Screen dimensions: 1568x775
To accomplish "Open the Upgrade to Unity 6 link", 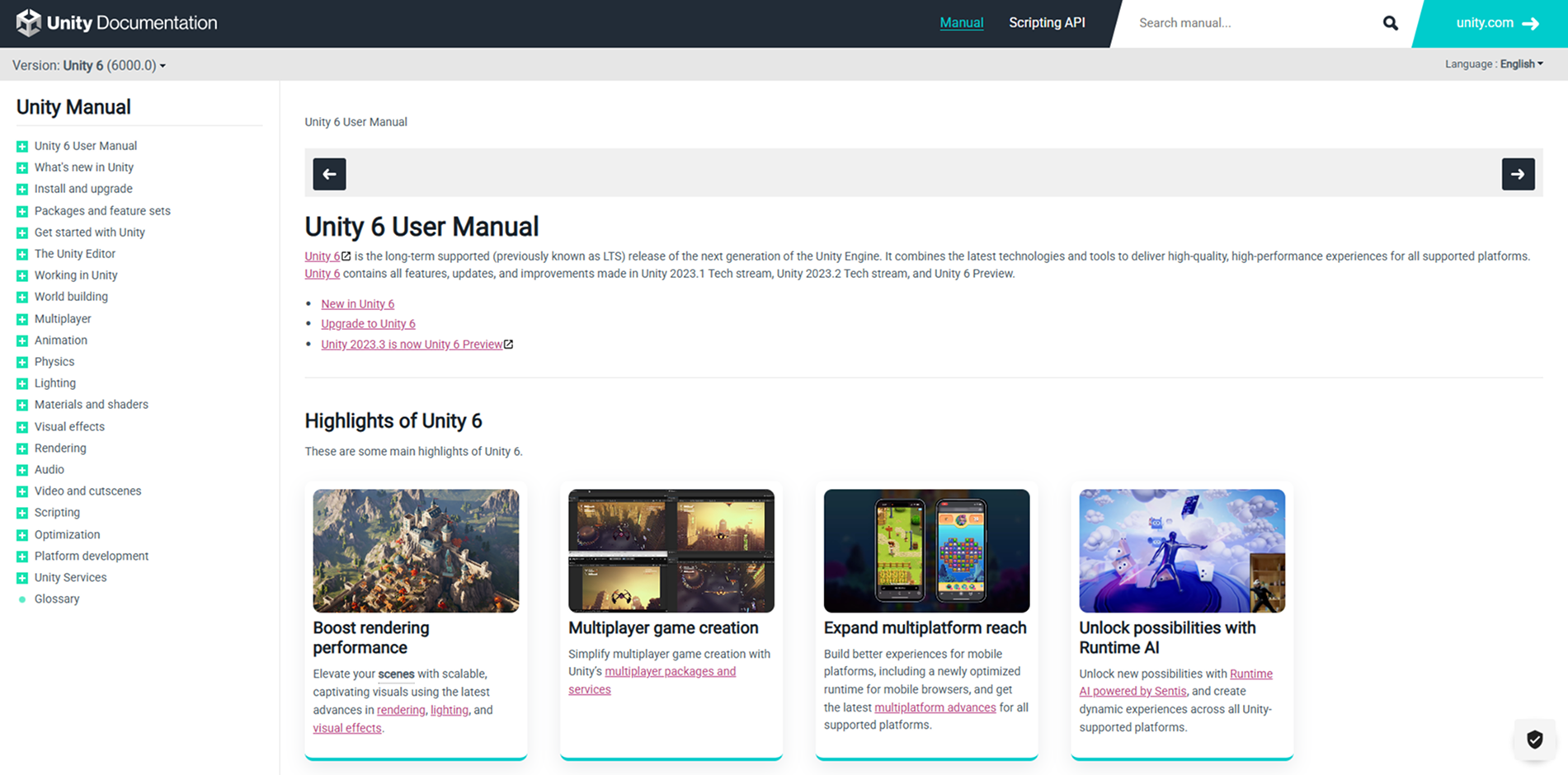I will pos(368,324).
